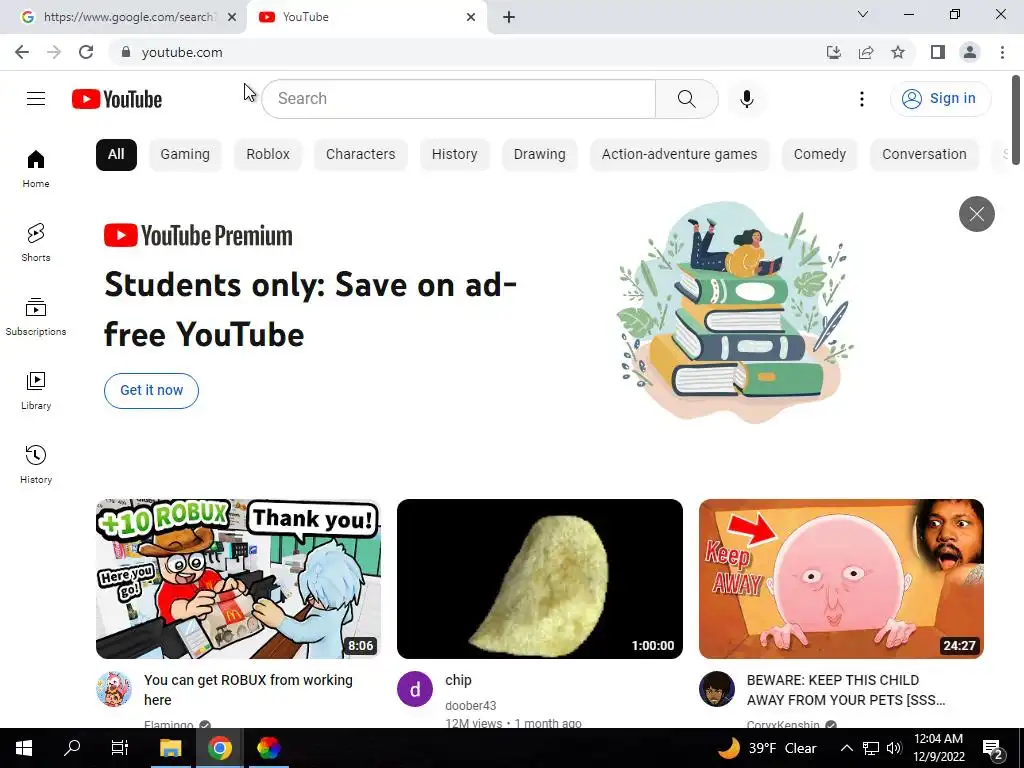Bookmark this tab with star icon
Screen dimensions: 1024x768
(x=898, y=52)
